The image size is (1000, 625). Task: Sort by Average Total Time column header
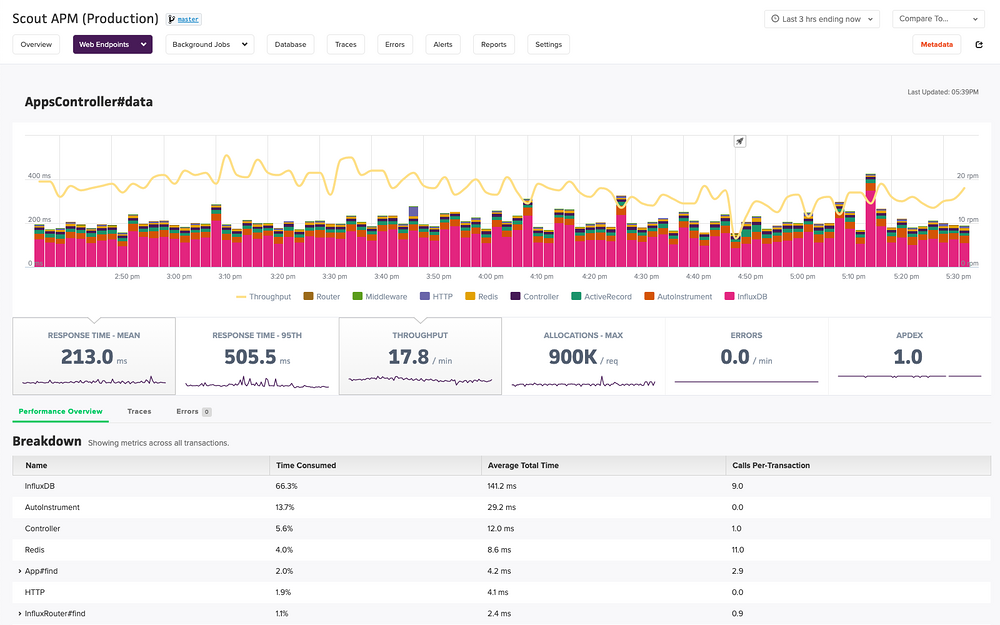coord(603,466)
